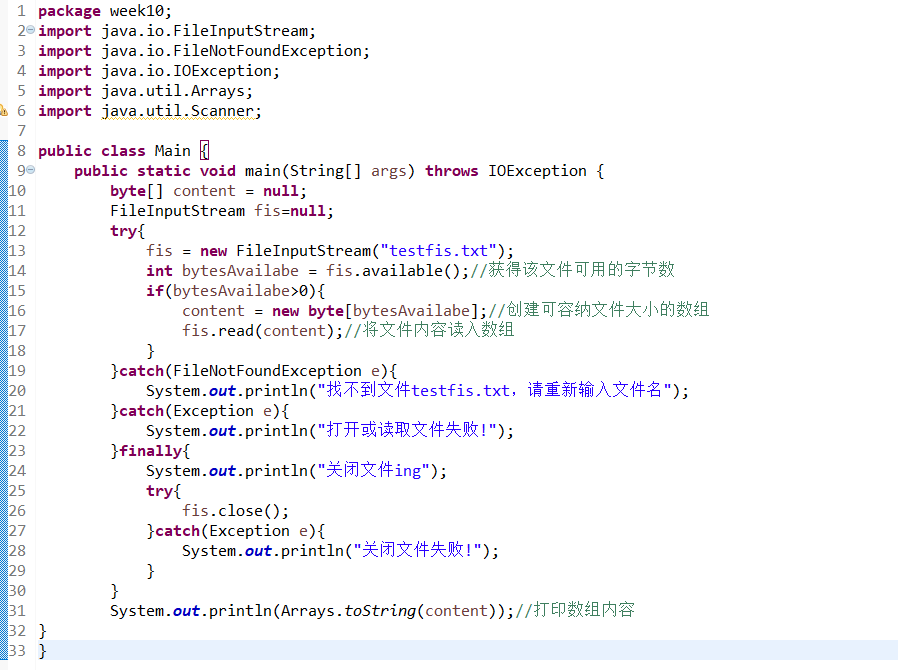Viewport: 898px width, 670px height.
Task: Click the string "打开或读取文件失败!"
Action: pos(407,431)
